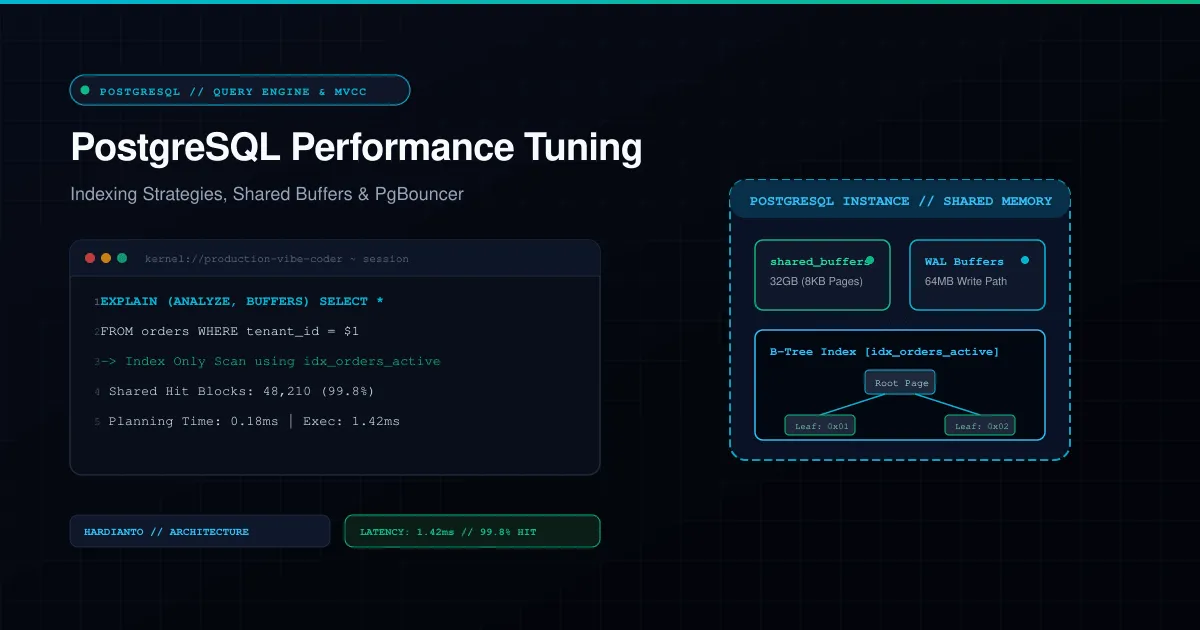Click the 'Planning Time: 0.18ms | Exec: 1.42ms' line

[x=254, y=421]
